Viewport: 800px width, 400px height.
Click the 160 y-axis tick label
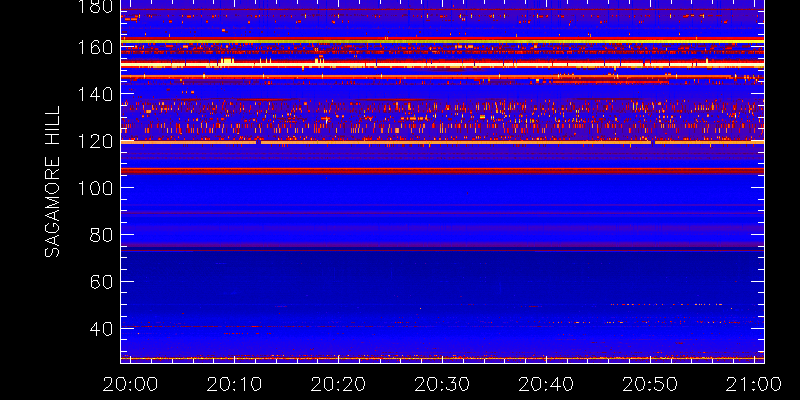coord(93,48)
